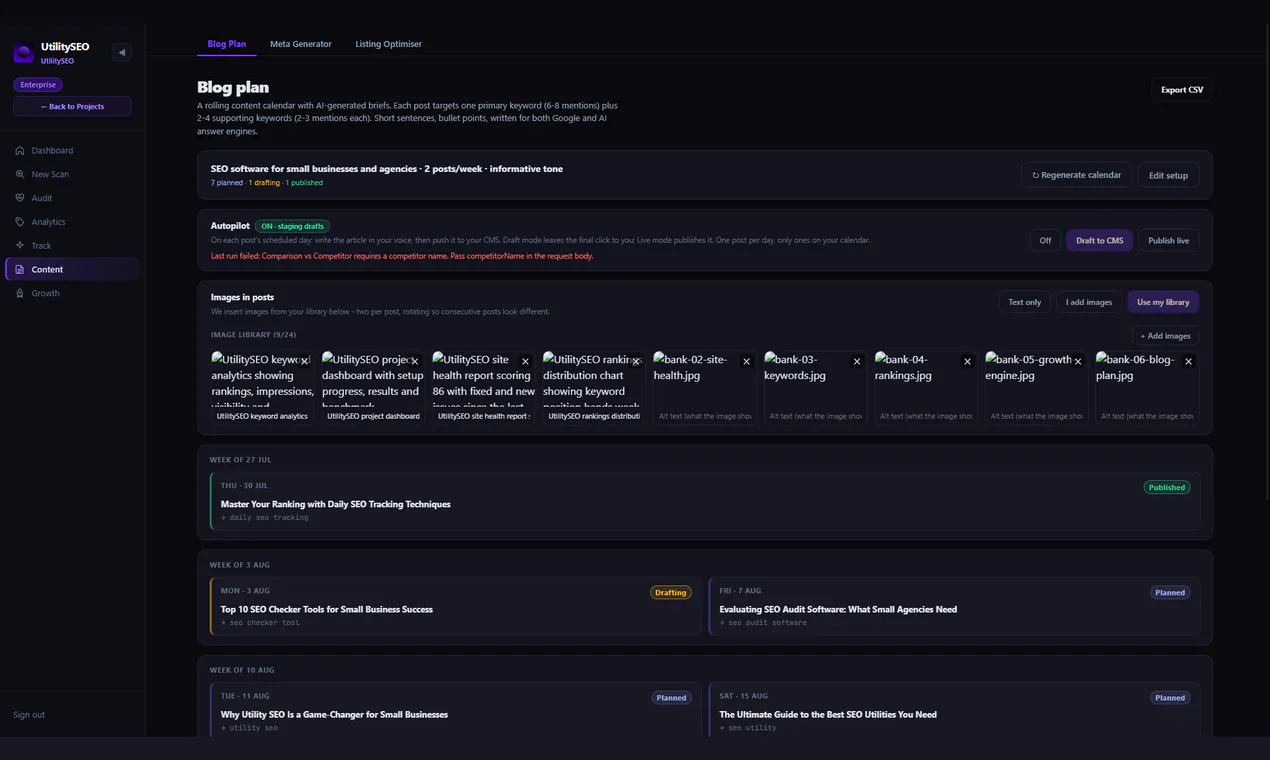
Task: Open the bank-03-keywords.jpg image thumbnail
Action: (x=815, y=378)
